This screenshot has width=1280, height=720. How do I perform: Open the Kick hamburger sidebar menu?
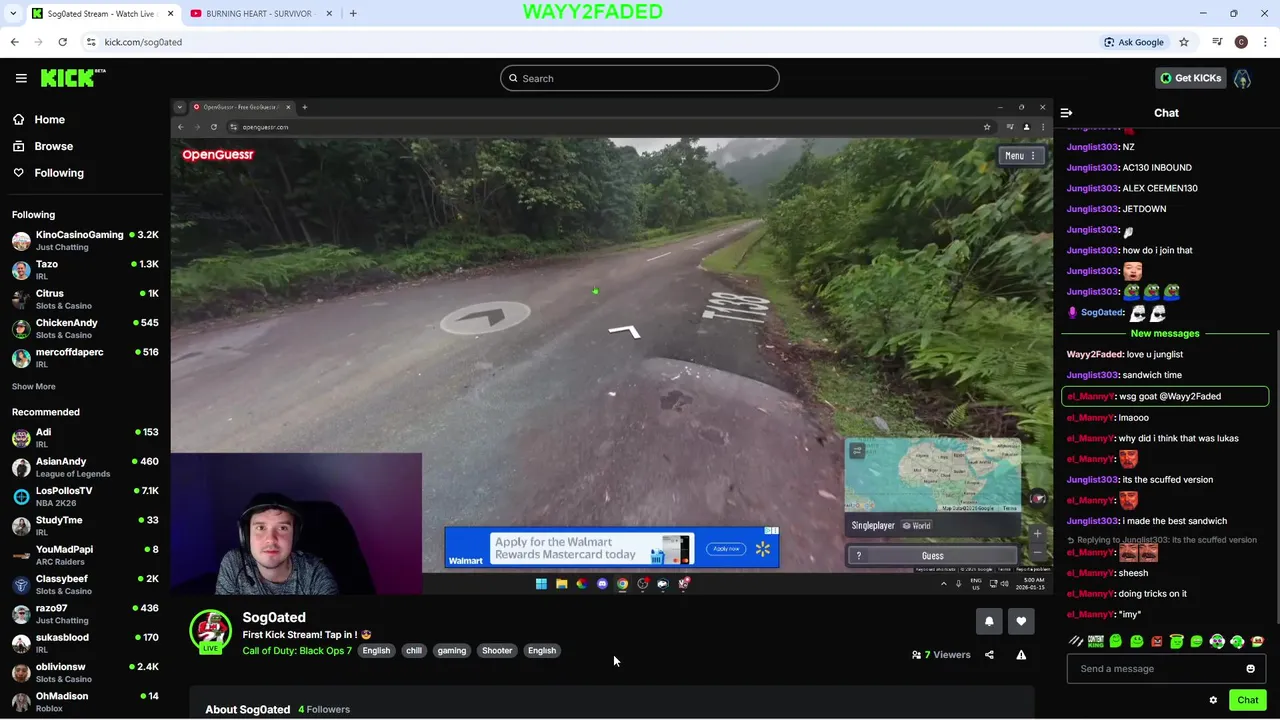pyautogui.click(x=21, y=78)
